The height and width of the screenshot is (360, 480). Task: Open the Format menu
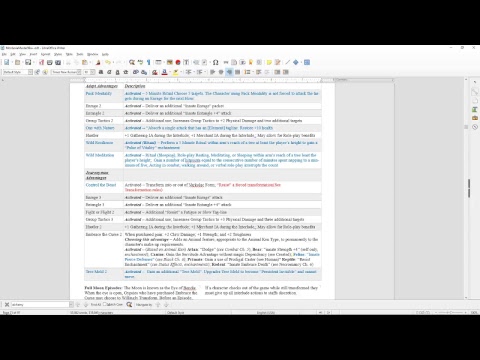click(45, 54)
